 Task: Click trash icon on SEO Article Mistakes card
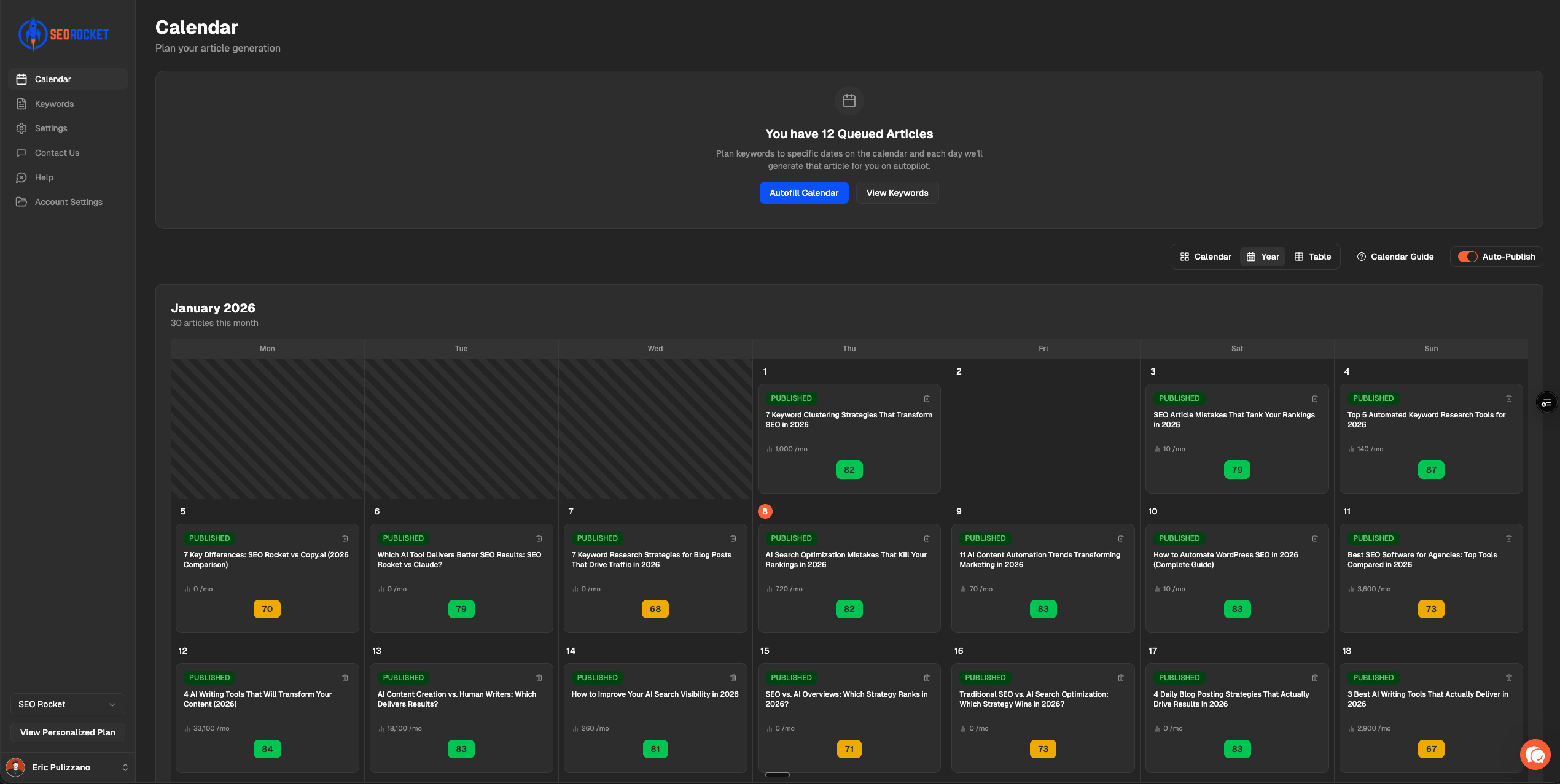pyautogui.click(x=1315, y=398)
